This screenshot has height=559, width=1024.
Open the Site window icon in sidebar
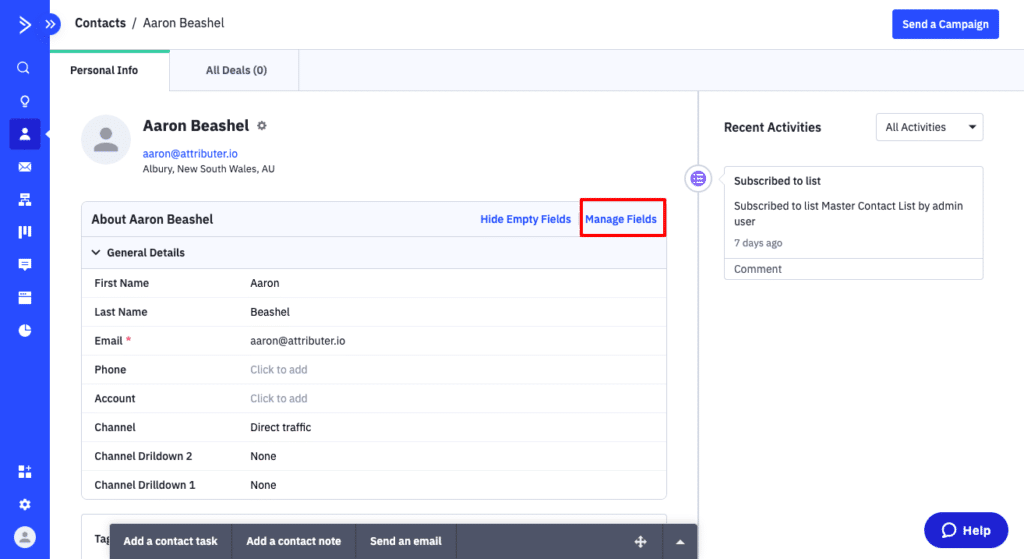(x=25, y=298)
